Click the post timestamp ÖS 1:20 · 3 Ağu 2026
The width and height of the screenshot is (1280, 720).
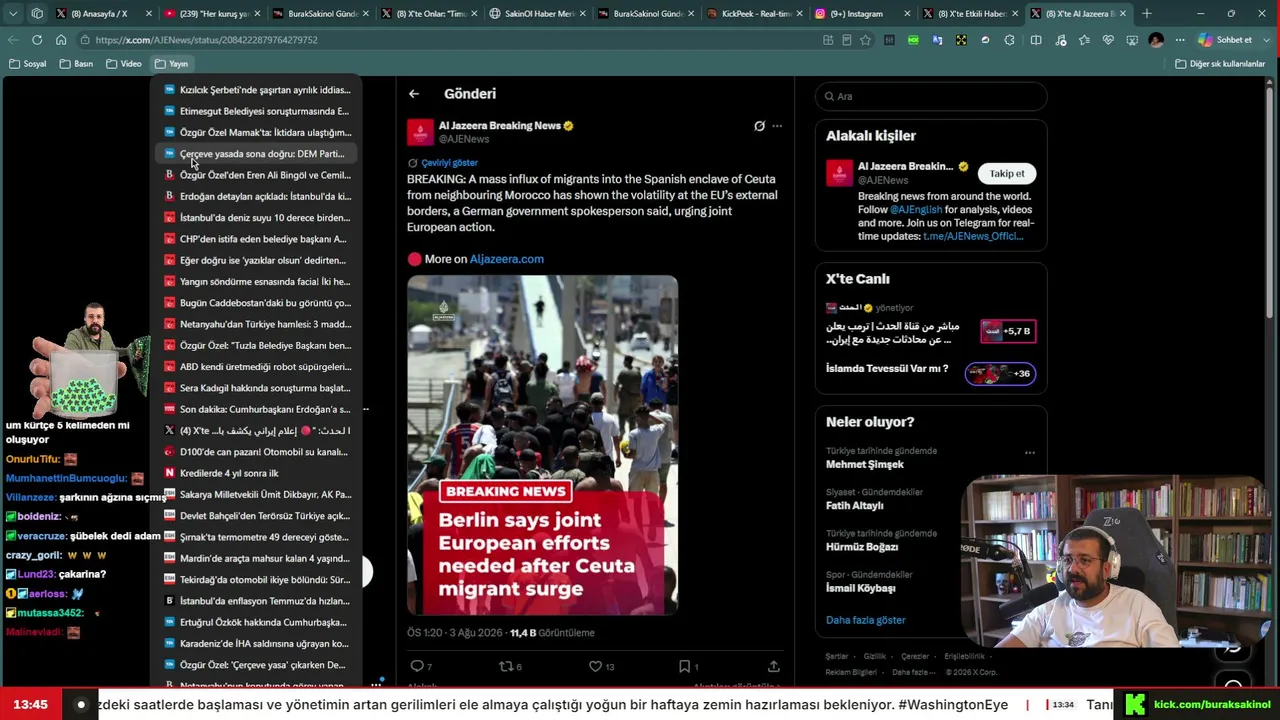tap(454, 633)
